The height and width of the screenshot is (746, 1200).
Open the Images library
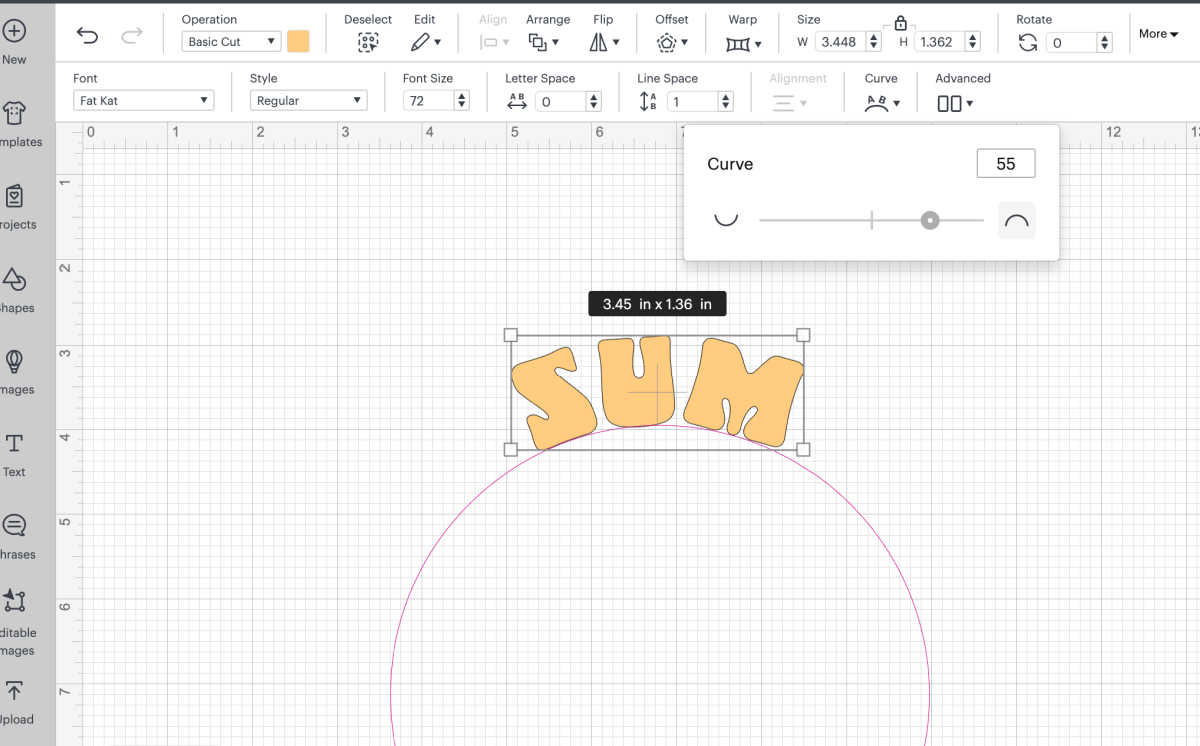click(15, 372)
